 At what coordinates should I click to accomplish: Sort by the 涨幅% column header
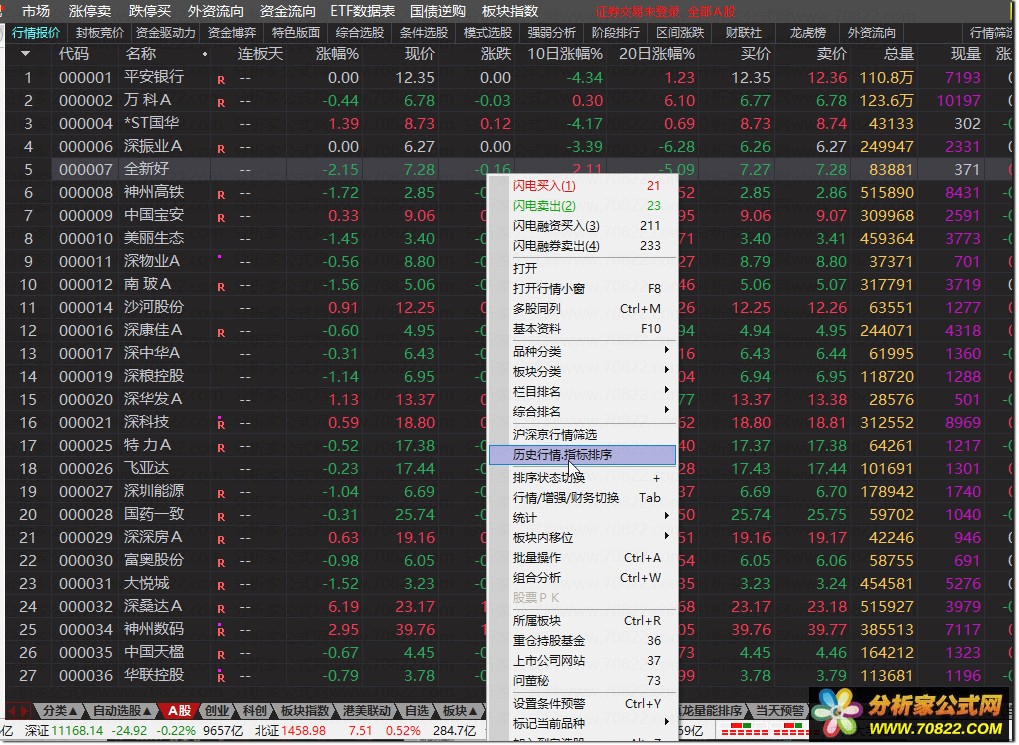337,54
